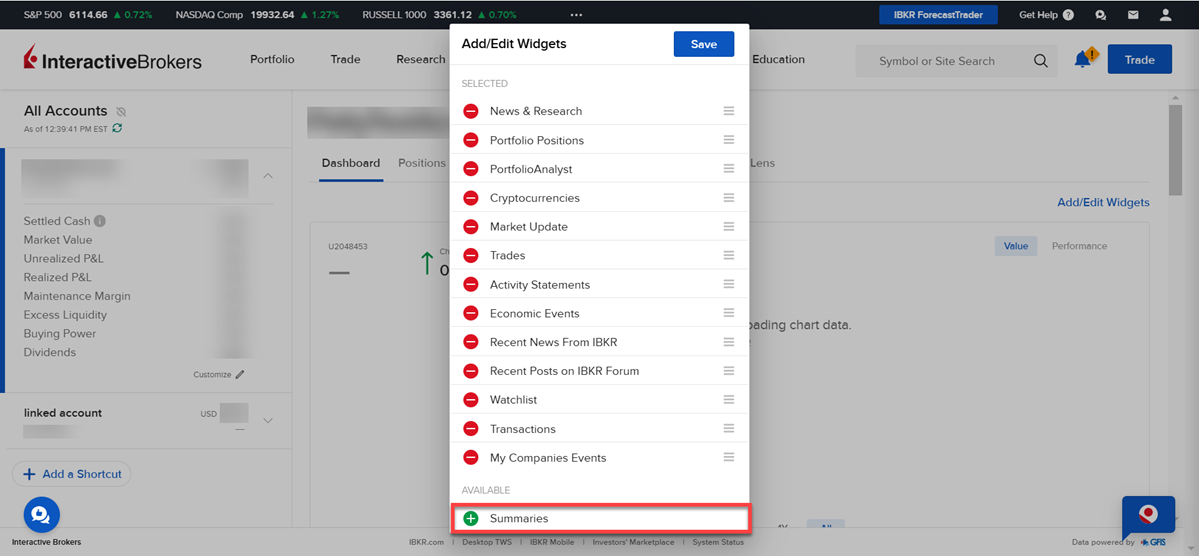Screen dimensions: 1199x556
Task: Grab the Watchlist reorder handle
Action: [x=729, y=400]
